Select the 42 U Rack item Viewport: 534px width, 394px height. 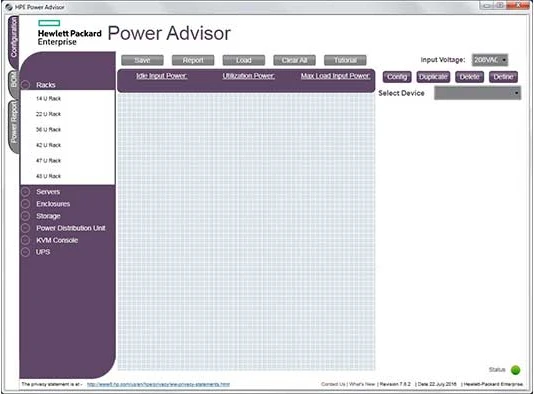coord(48,145)
